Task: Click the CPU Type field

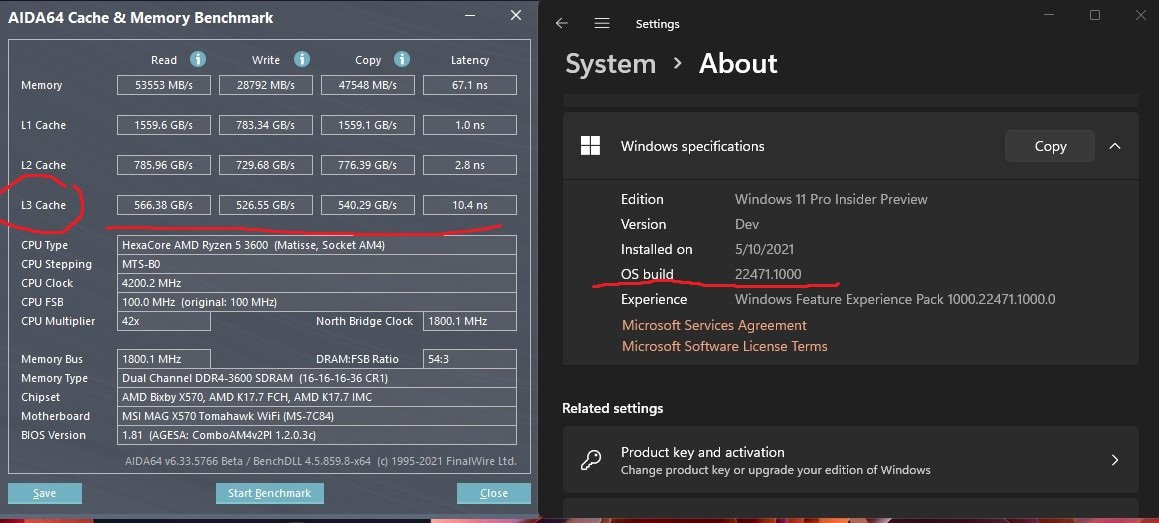Action: 317,245
